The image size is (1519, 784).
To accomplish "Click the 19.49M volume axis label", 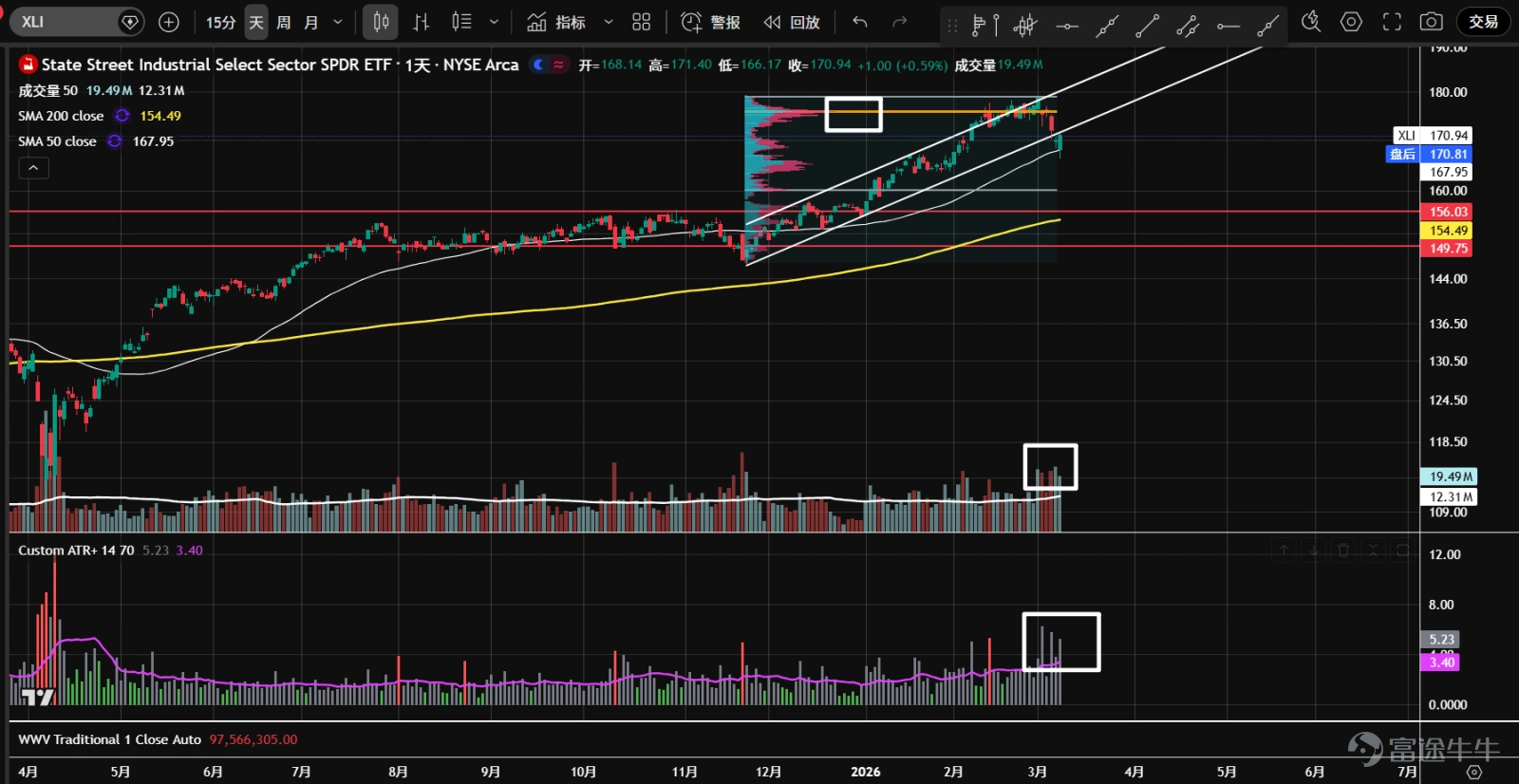I will [x=1449, y=476].
